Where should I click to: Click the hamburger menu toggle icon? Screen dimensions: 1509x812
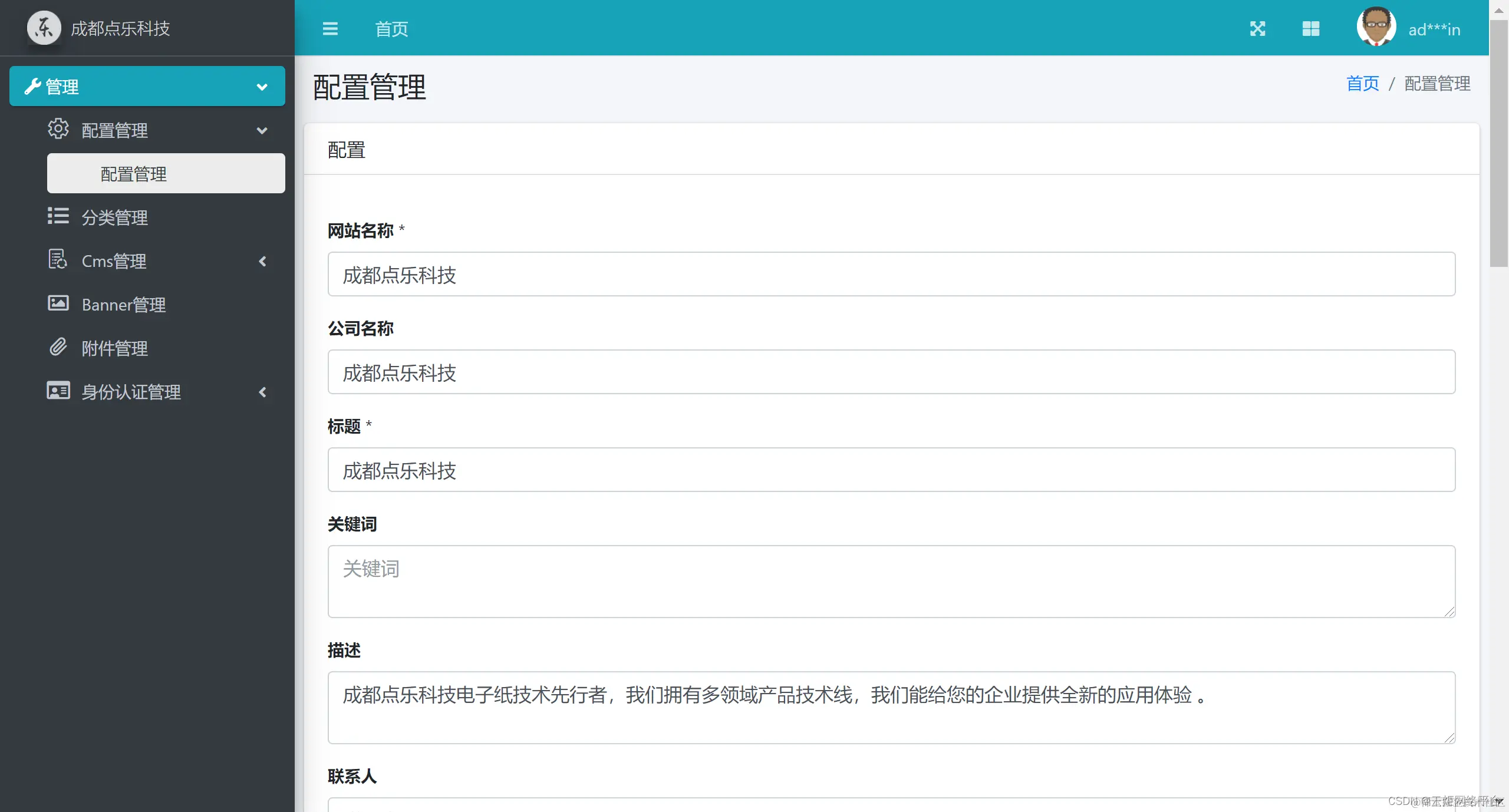coord(330,29)
